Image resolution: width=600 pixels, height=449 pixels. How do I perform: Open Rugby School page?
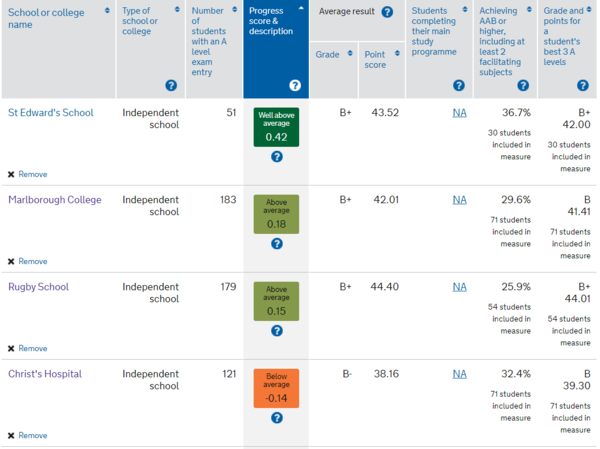tap(38, 287)
